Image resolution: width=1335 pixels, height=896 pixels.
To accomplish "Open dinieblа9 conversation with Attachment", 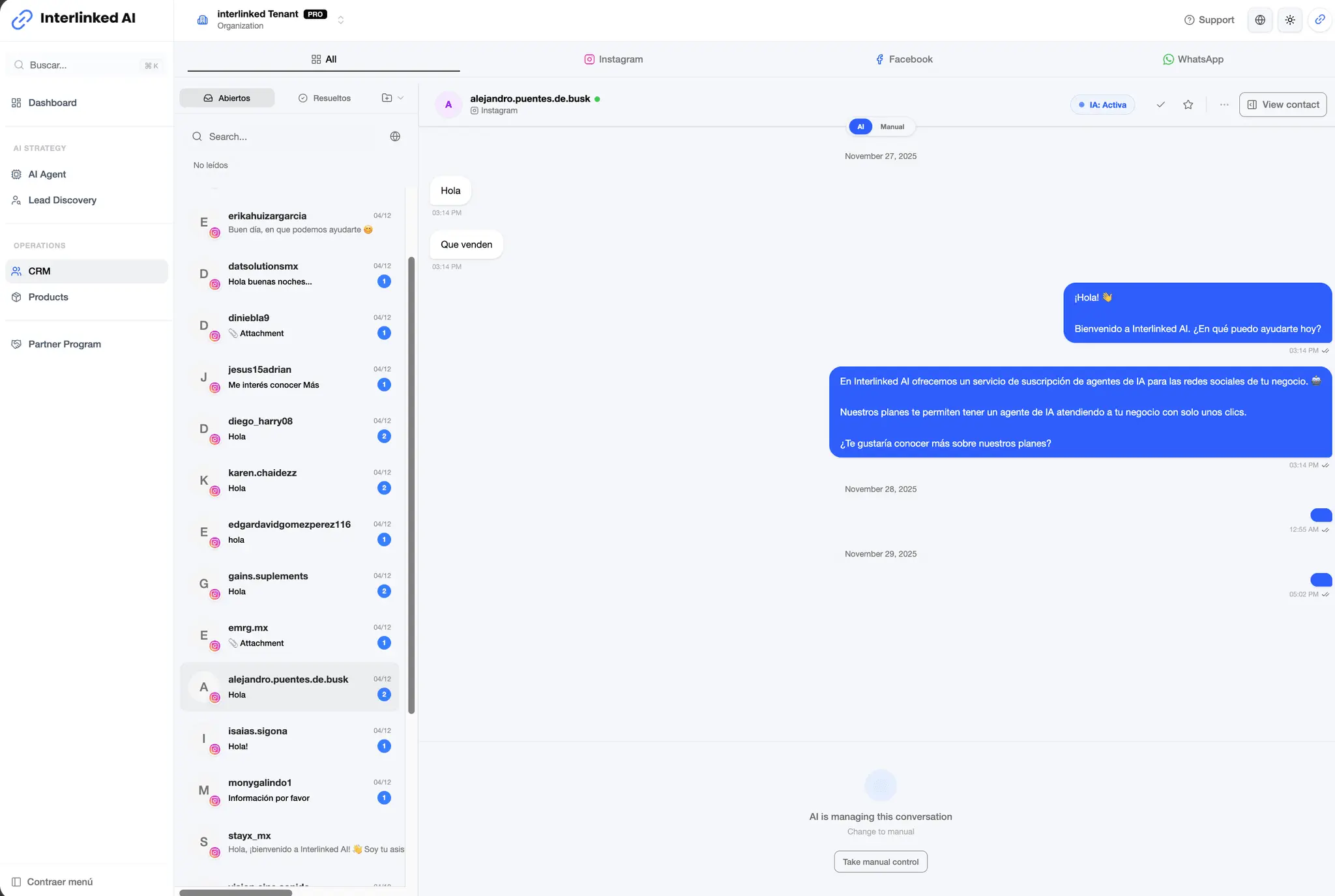I will (x=289, y=326).
